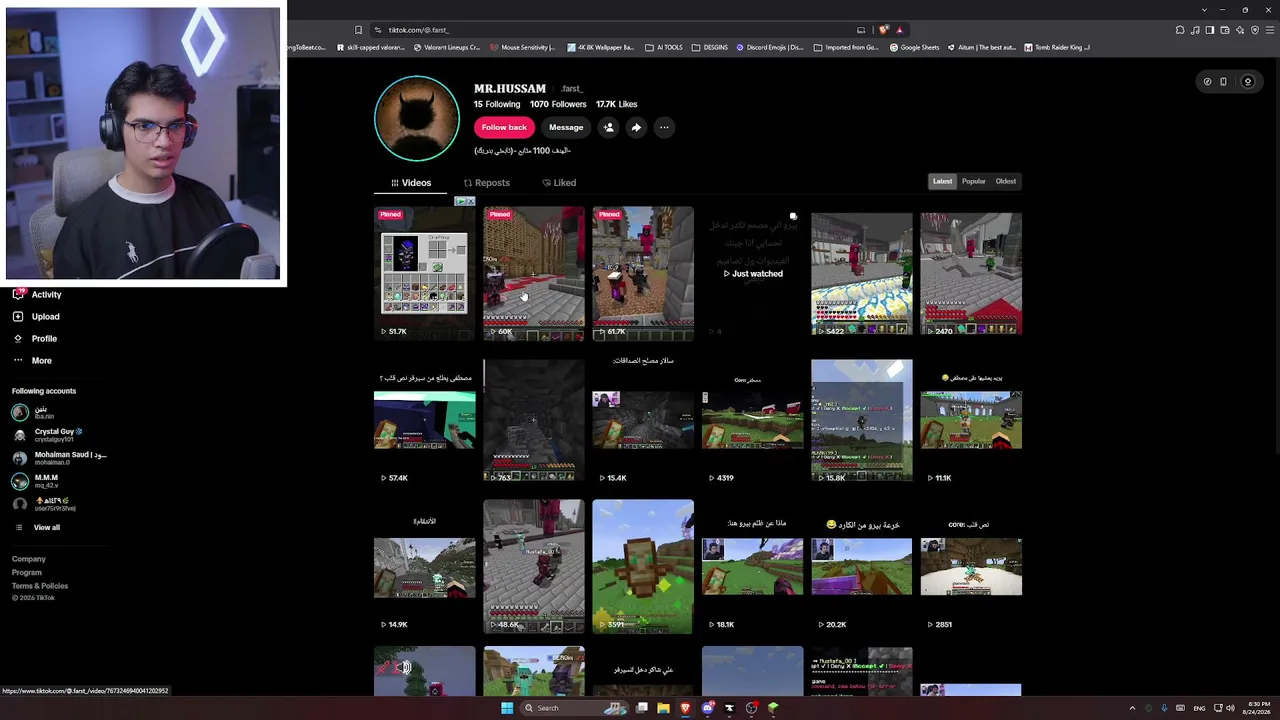This screenshot has height=720, width=1280.
Task: Open Discord from the taskbar
Action: click(x=708, y=708)
